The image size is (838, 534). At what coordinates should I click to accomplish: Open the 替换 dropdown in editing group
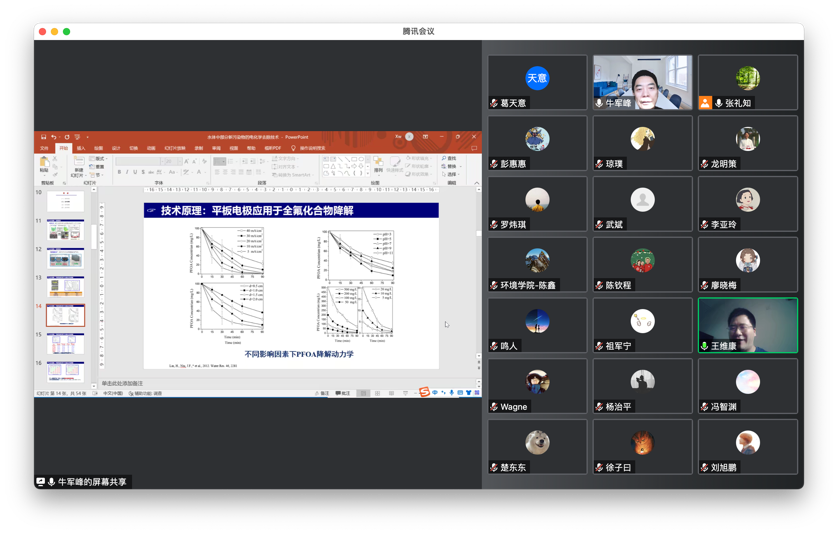[x=451, y=166]
